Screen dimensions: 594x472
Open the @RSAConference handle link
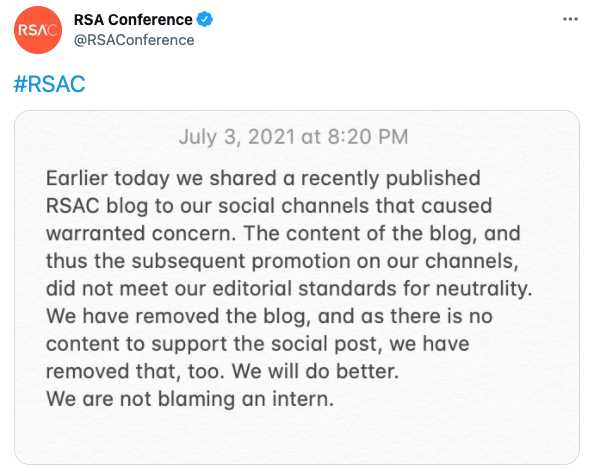tap(134, 40)
